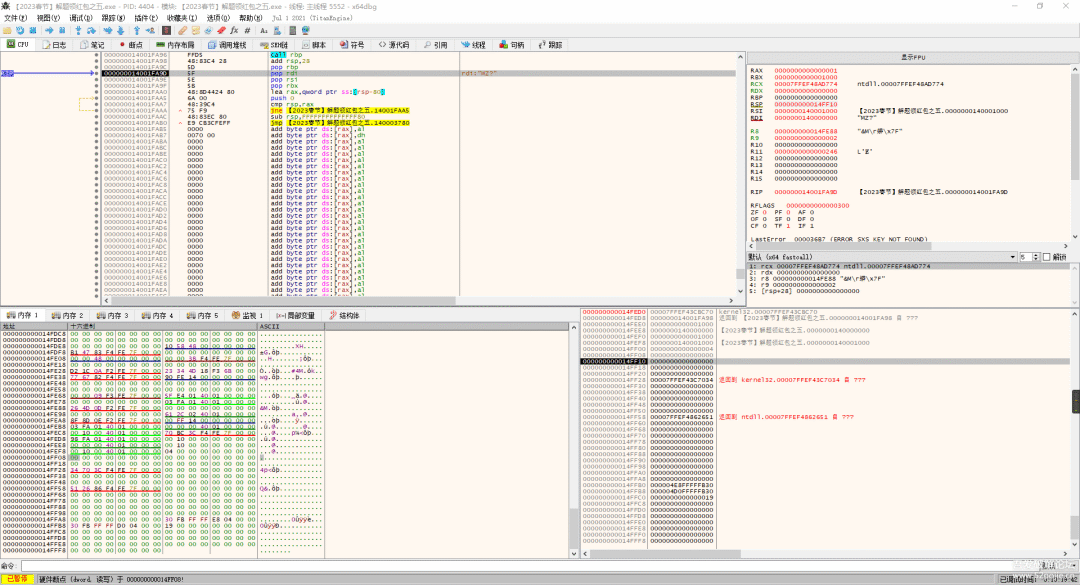
Task: Click the patches eraser icon
Action: 182,30
